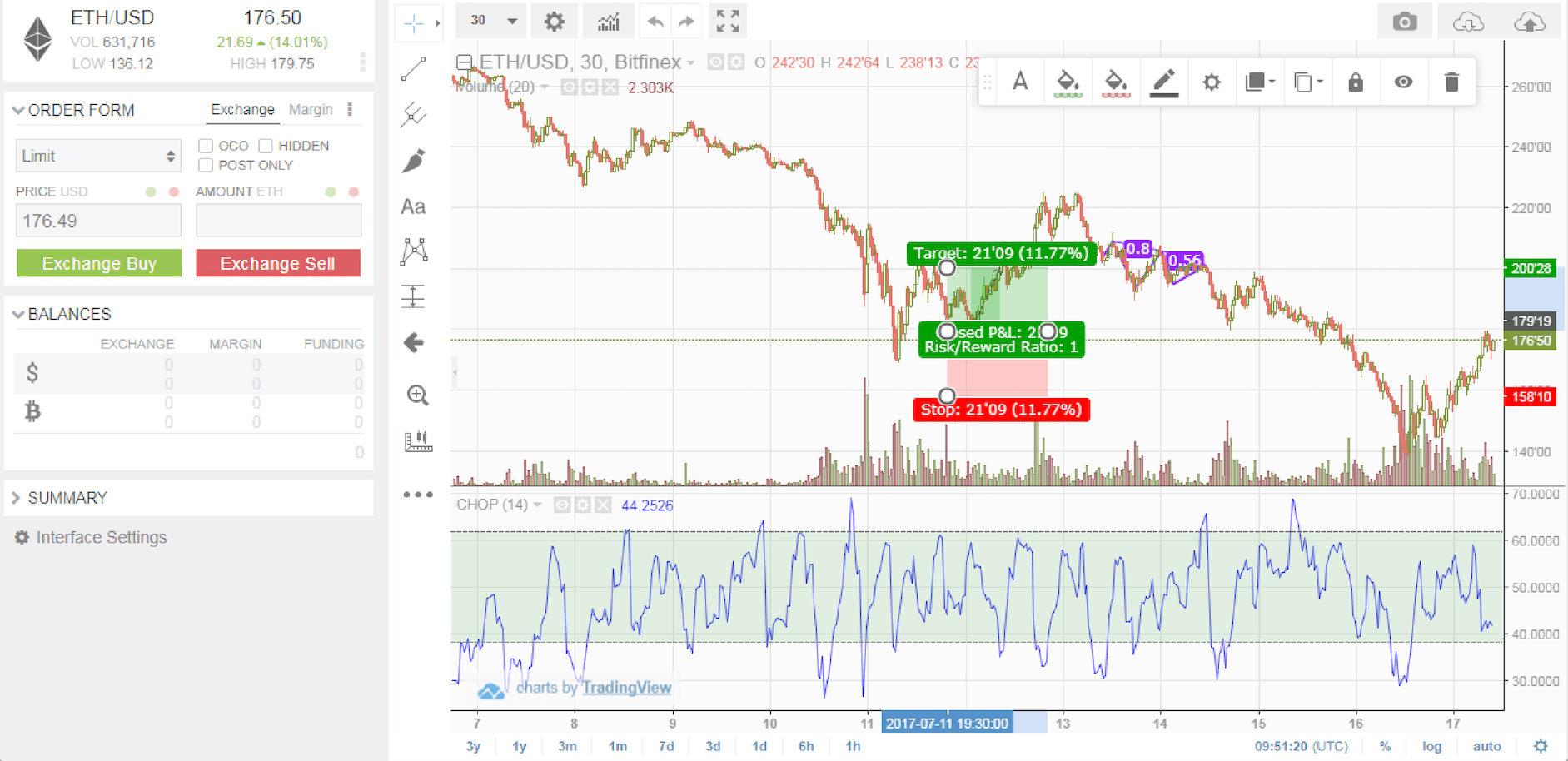
Task: Toggle percent scale mode
Action: 1385,746
